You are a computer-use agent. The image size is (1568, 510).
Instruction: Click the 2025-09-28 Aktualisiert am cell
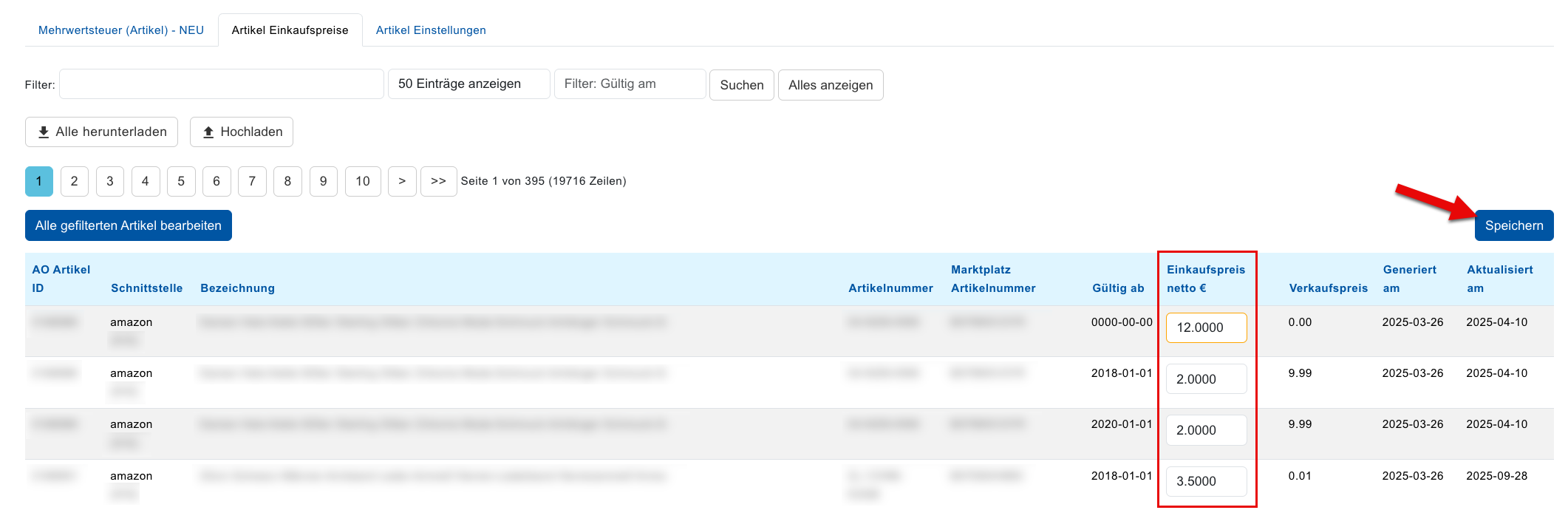(x=1497, y=476)
